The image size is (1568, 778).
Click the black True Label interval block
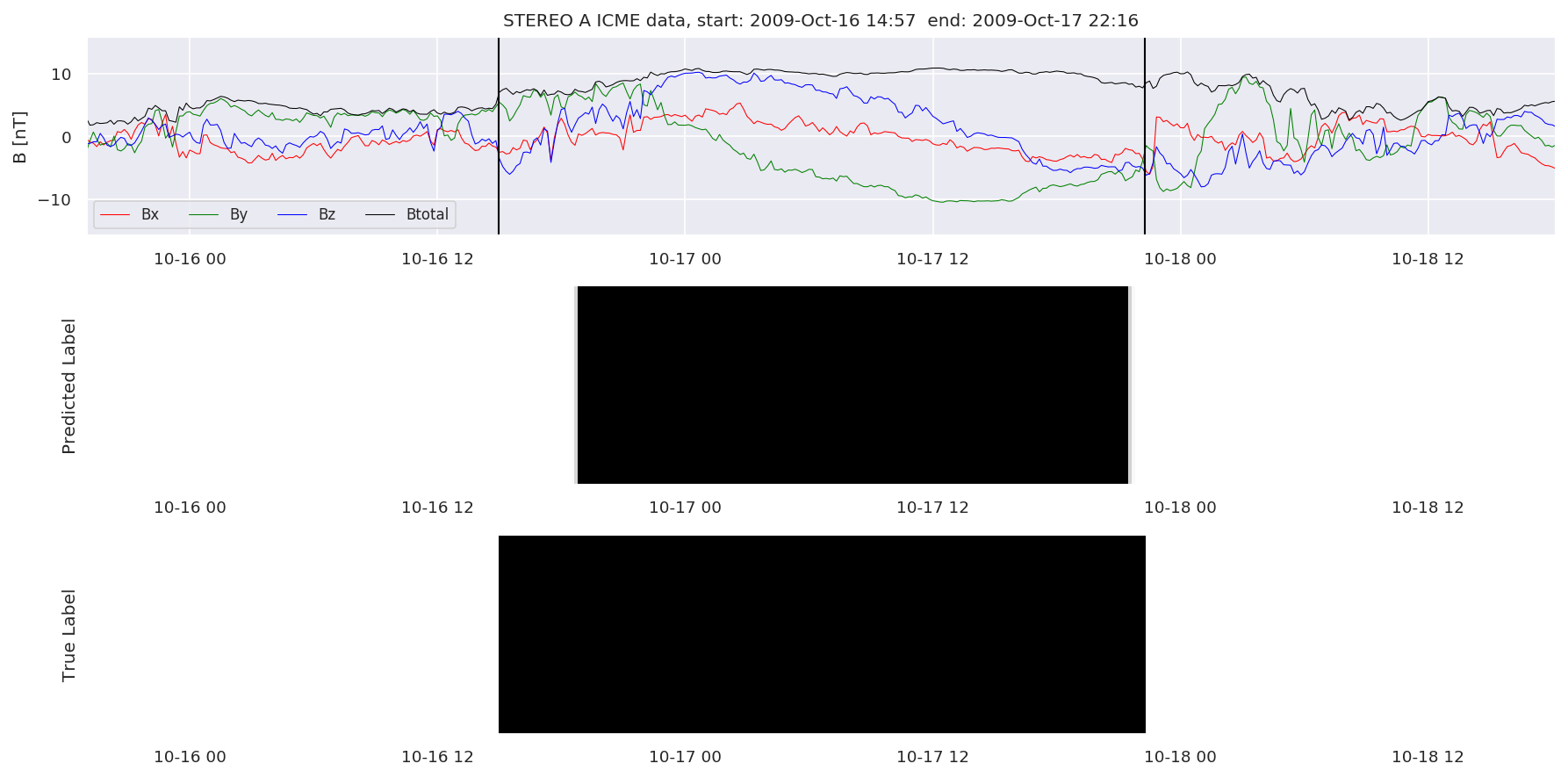point(822,634)
